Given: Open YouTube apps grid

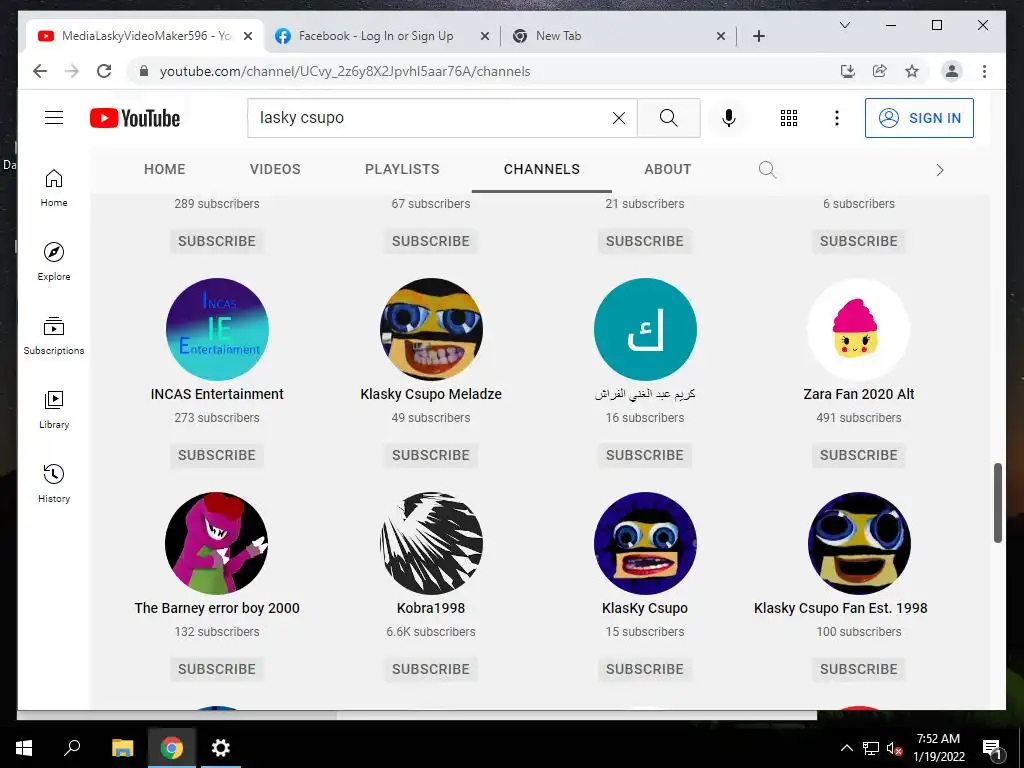Looking at the screenshot, I should coord(789,118).
